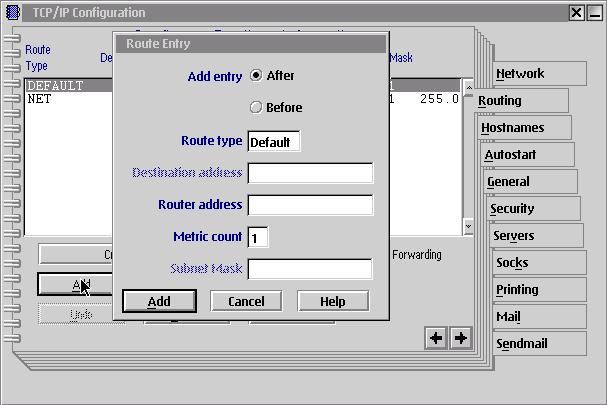
Task: Click the previous page left arrow
Action: (436, 338)
